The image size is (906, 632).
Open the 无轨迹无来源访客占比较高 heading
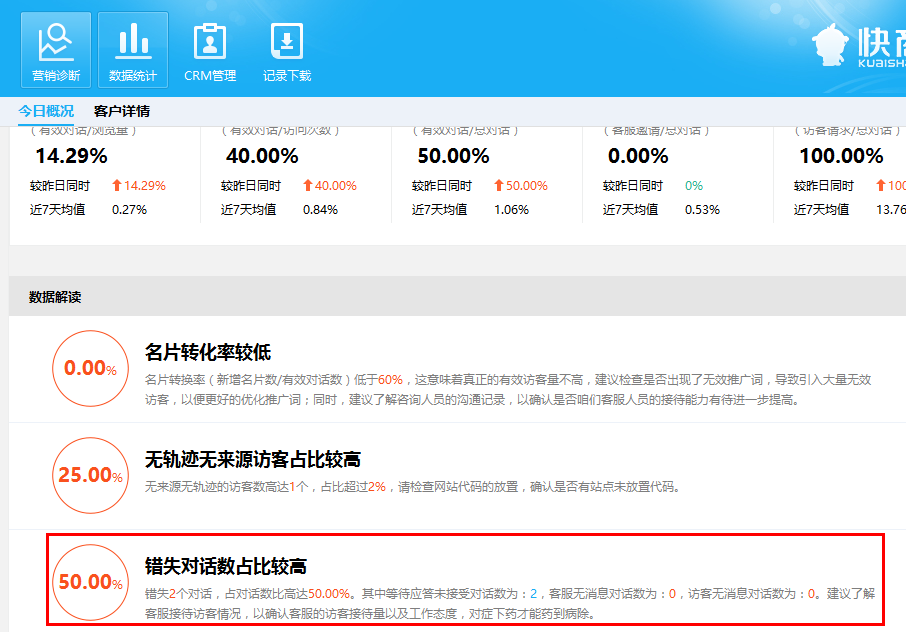pyautogui.click(x=253, y=460)
